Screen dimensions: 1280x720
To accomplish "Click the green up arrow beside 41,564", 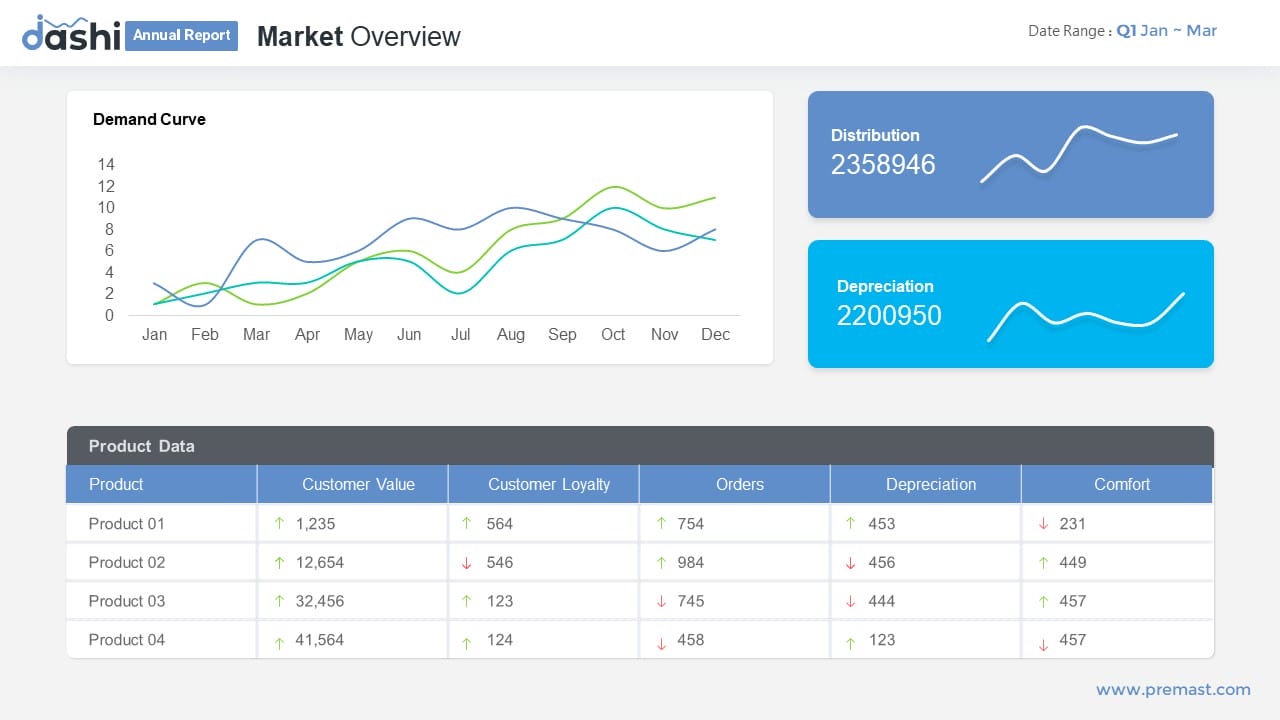I will (279, 644).
